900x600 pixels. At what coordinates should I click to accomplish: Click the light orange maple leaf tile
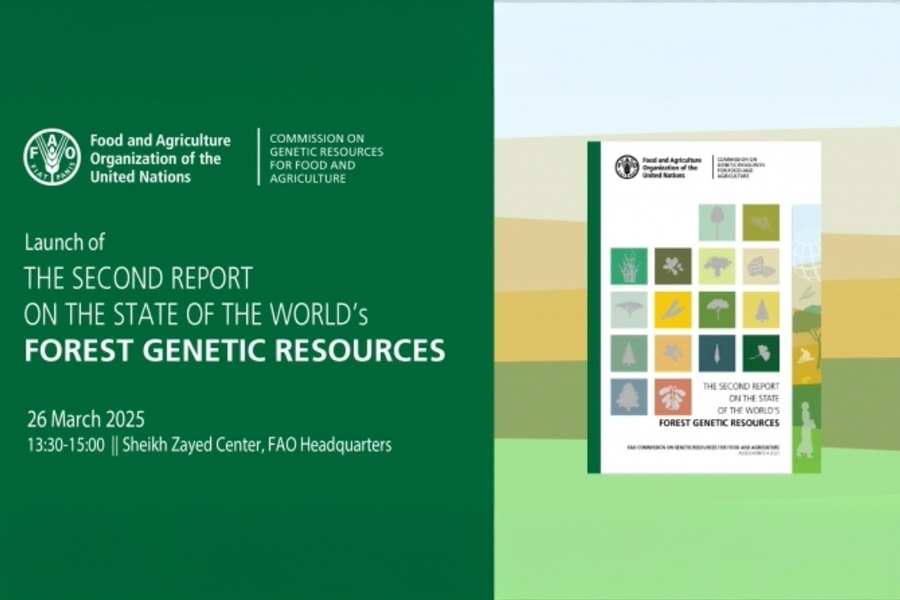[673, 354]
